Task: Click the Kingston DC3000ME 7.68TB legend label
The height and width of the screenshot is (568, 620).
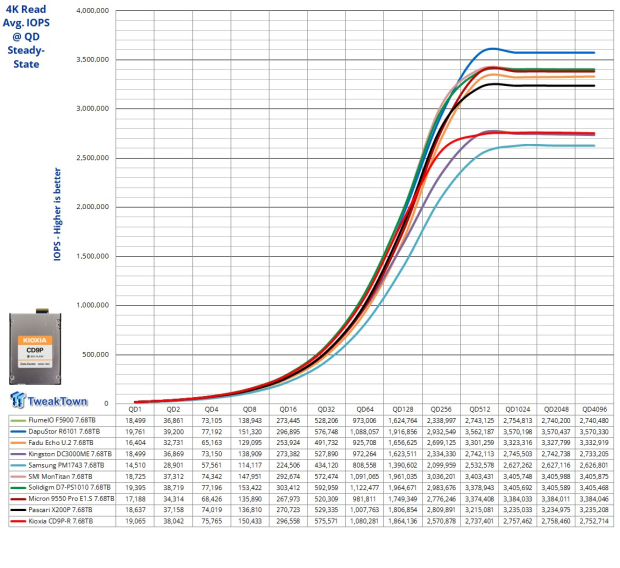Action: [x=70, y=454]
